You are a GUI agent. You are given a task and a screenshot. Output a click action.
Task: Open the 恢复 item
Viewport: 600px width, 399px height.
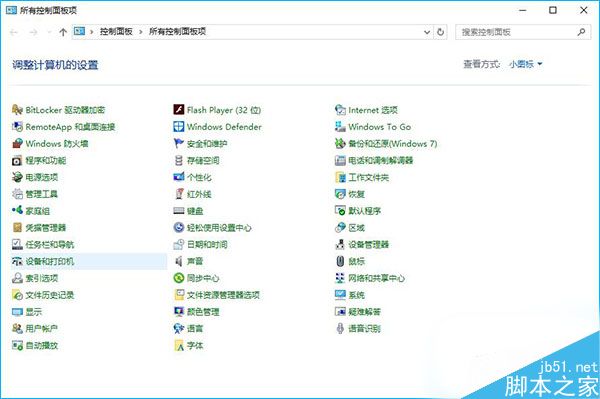click(x=350, y=194)
